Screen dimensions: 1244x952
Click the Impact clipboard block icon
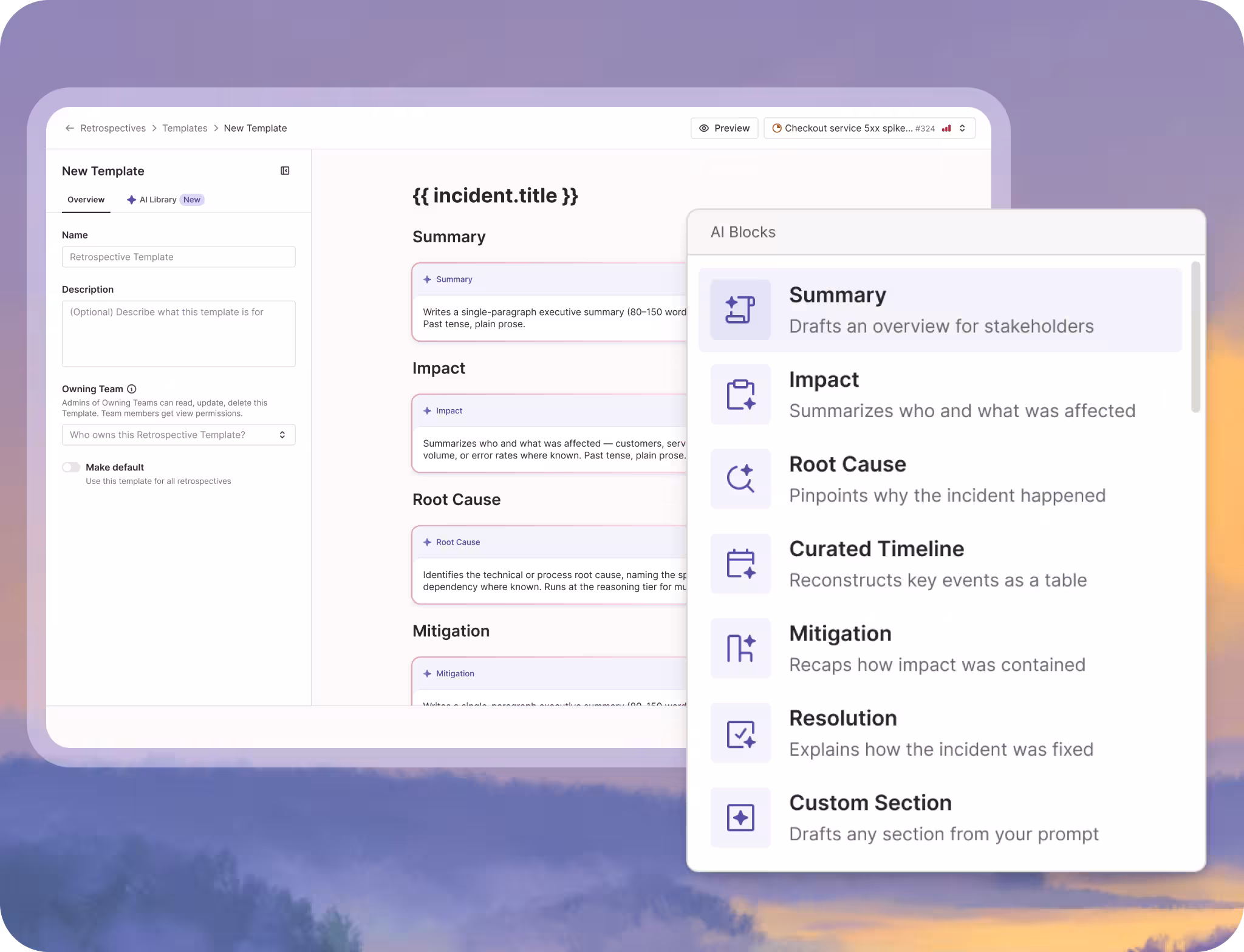[740, 394]
